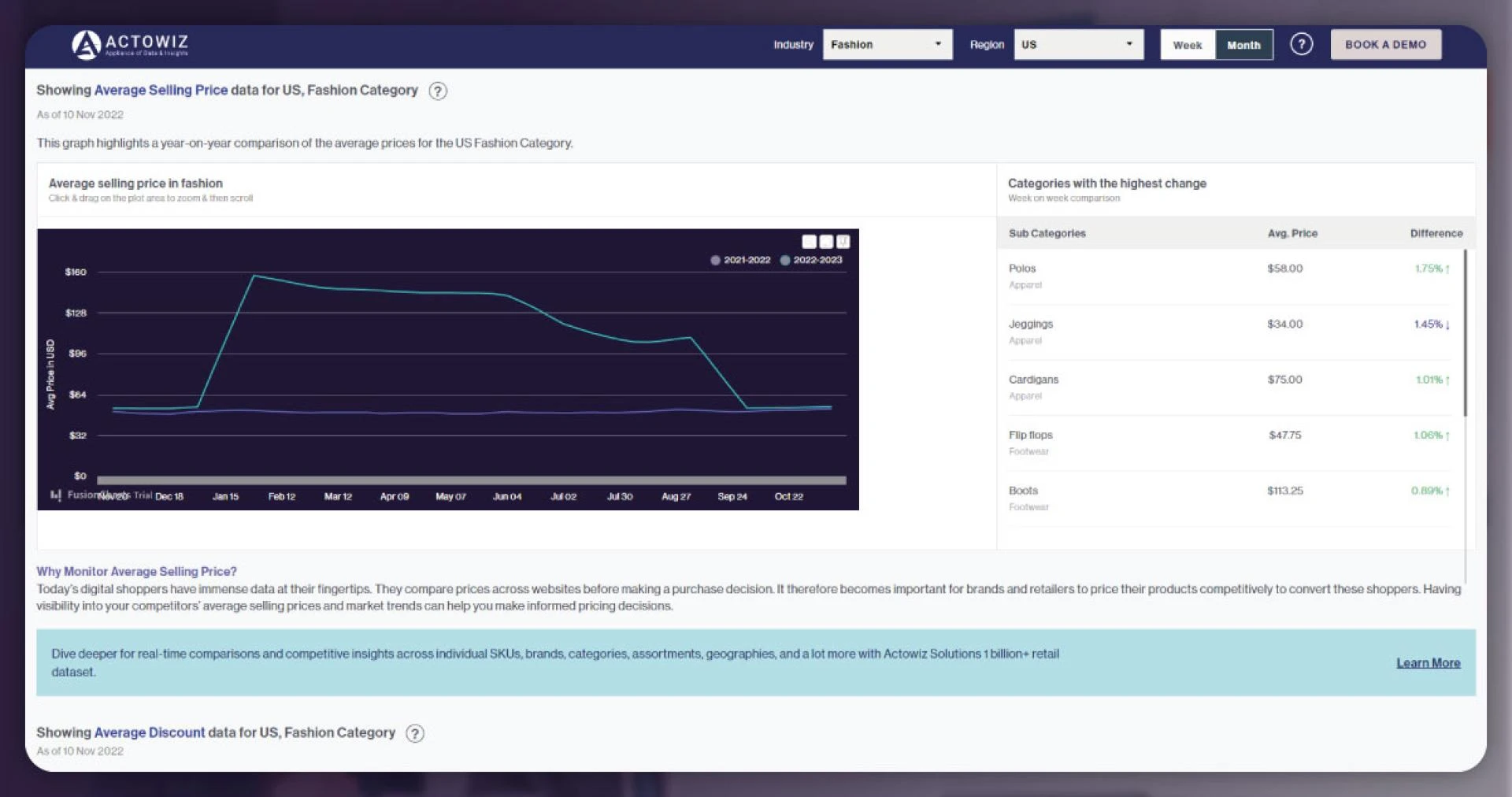
Task: Click the BOOK A DEMO button
Action: [x=1386, y=44]
